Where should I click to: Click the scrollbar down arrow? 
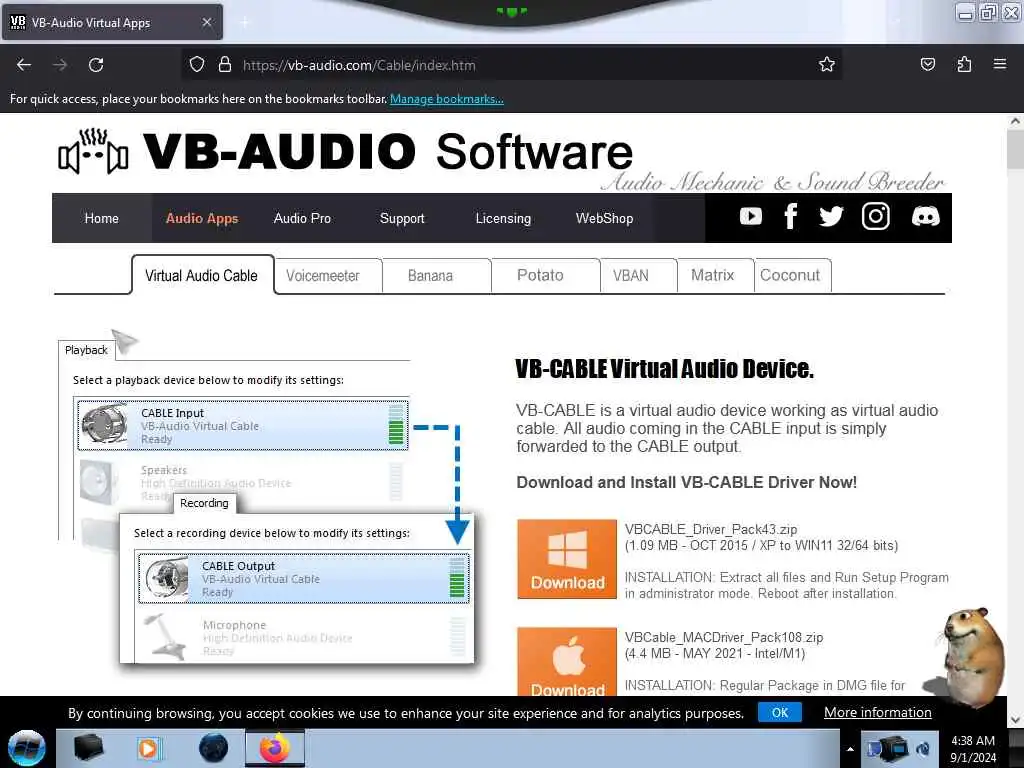(x=1015, y=720)
